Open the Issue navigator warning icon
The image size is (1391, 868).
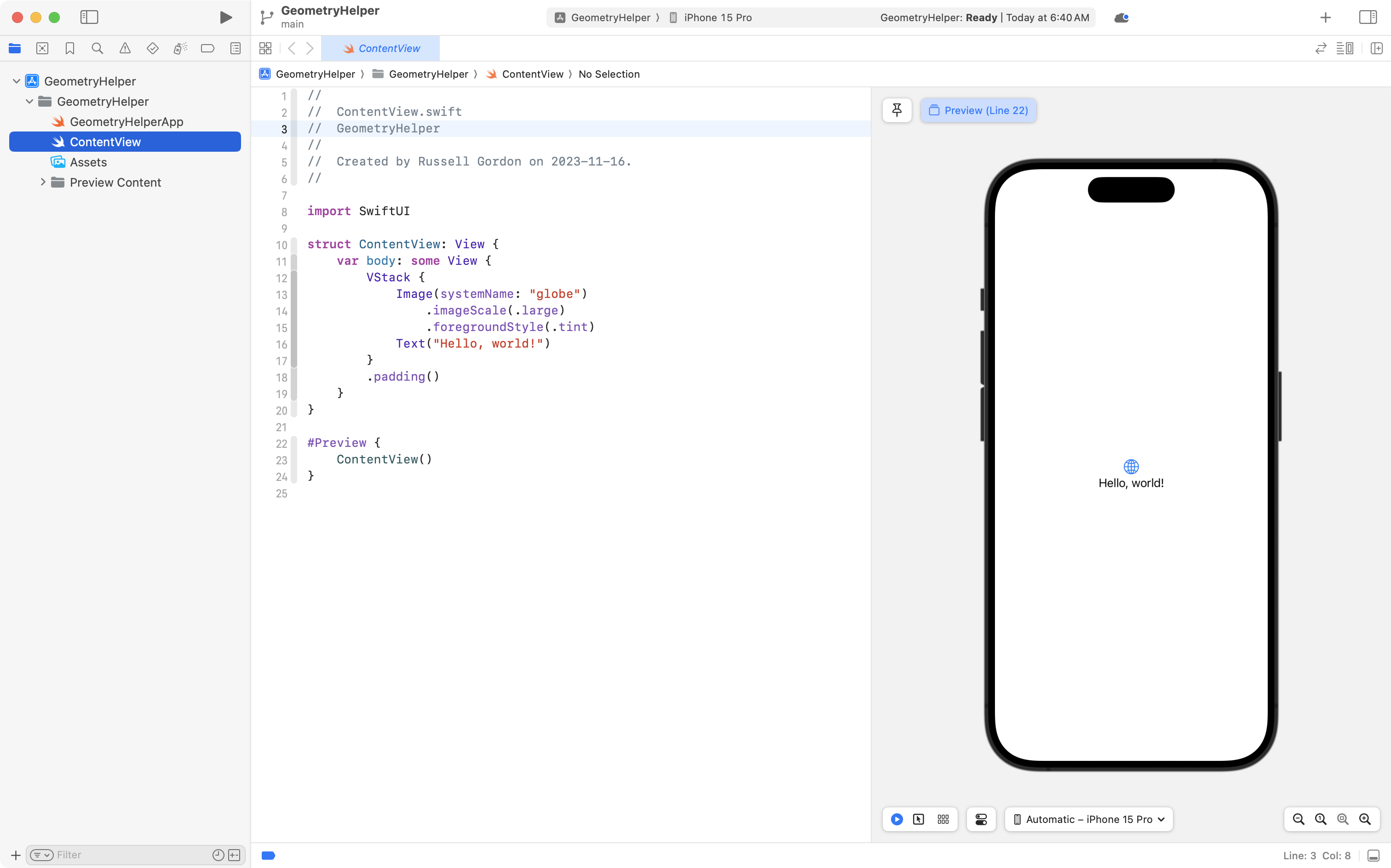coord(125,48)
